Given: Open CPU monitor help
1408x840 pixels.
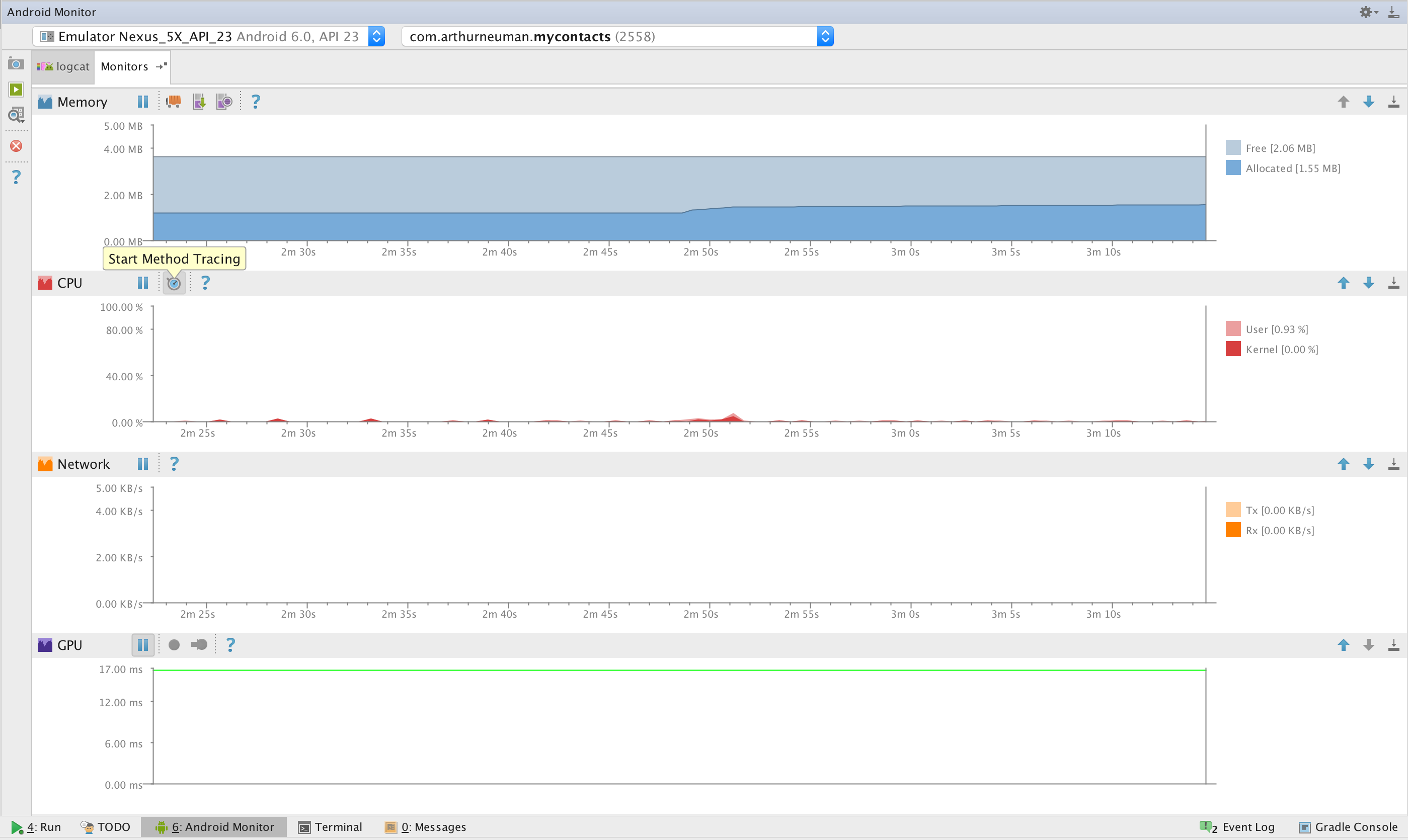Looking at the screenshot, I should click(x=205, y=283).
